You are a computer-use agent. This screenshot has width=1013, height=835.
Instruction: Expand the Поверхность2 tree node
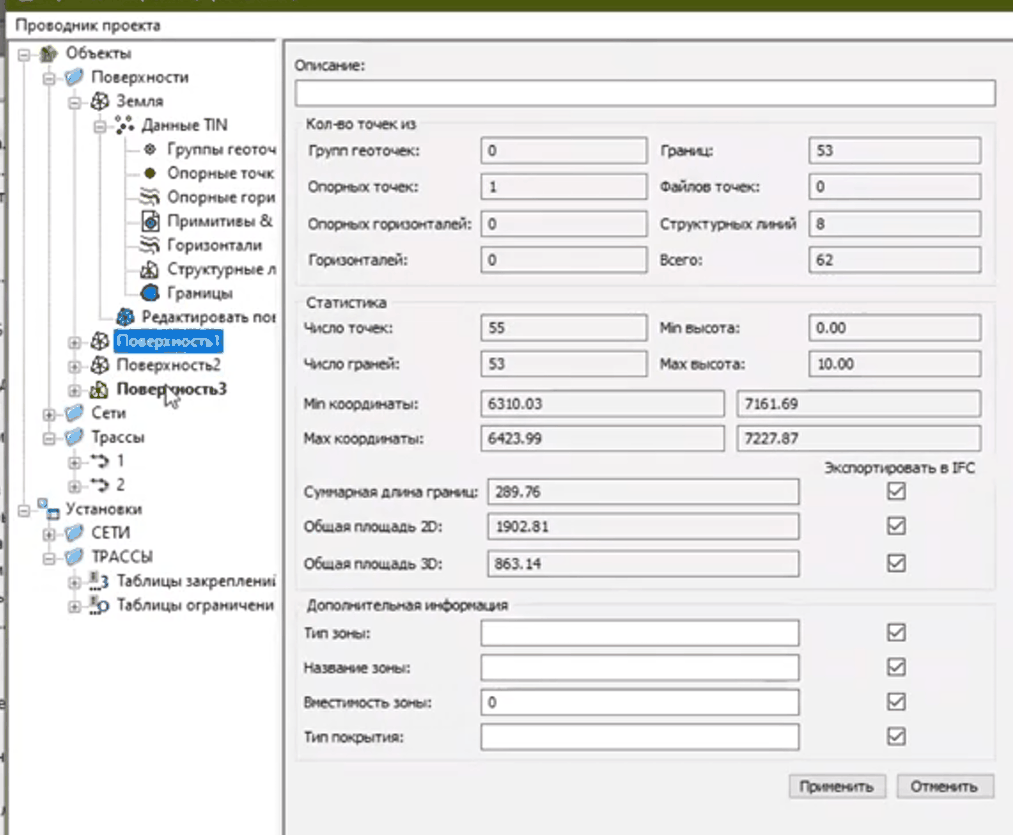(x=74, y=365)
